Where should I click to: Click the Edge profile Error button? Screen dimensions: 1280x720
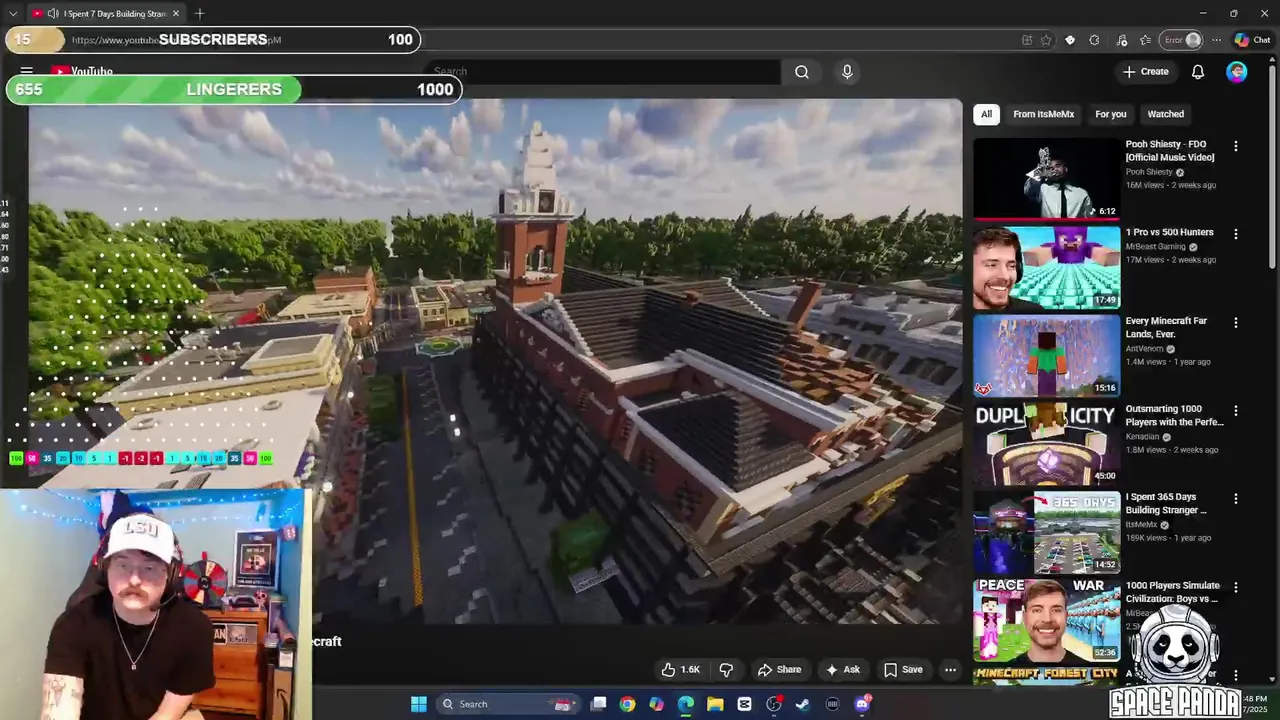pyautogui.click(x=1182, y=40)
